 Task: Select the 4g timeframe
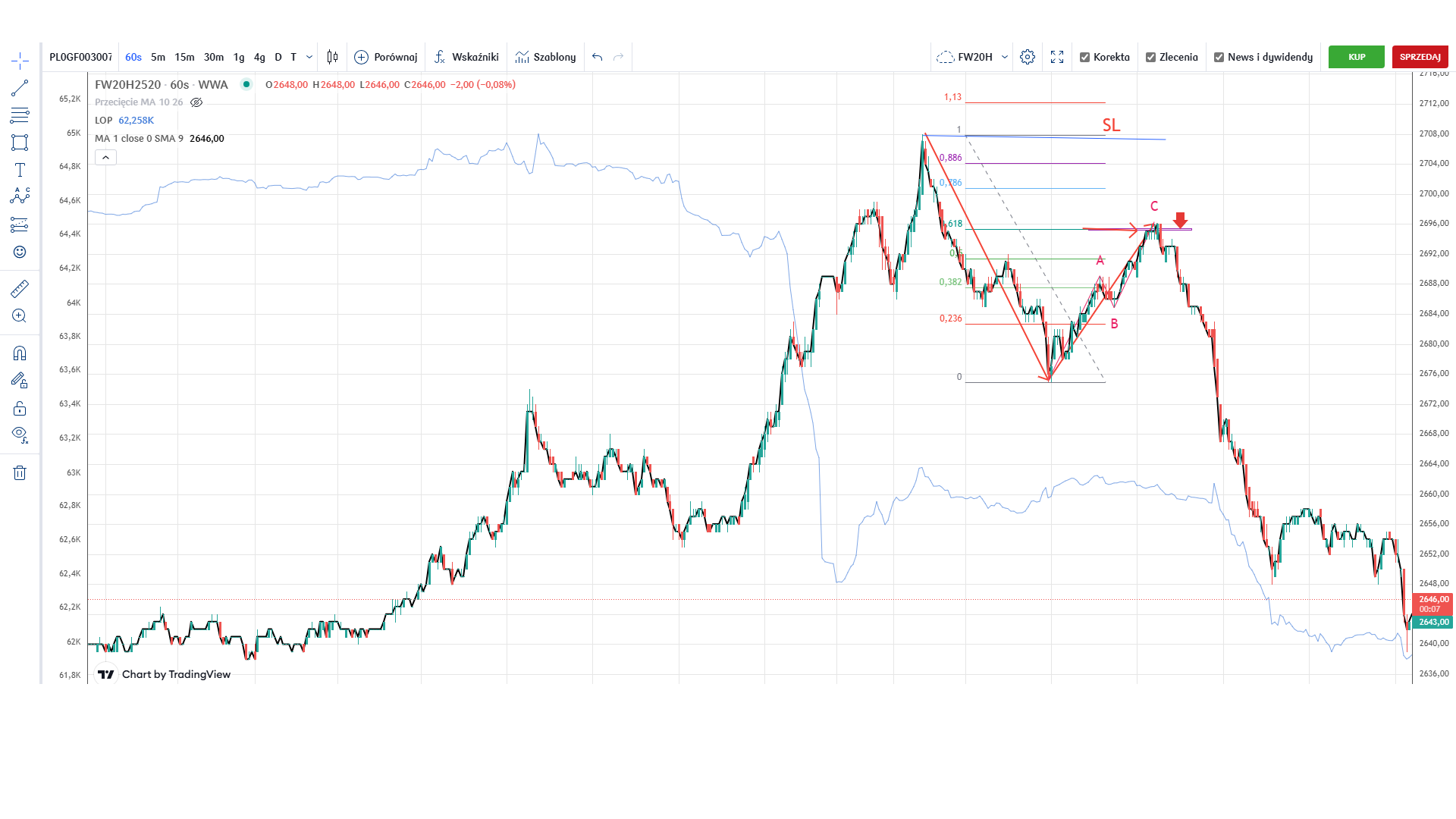pyautogui.click(x=259, y=57)
